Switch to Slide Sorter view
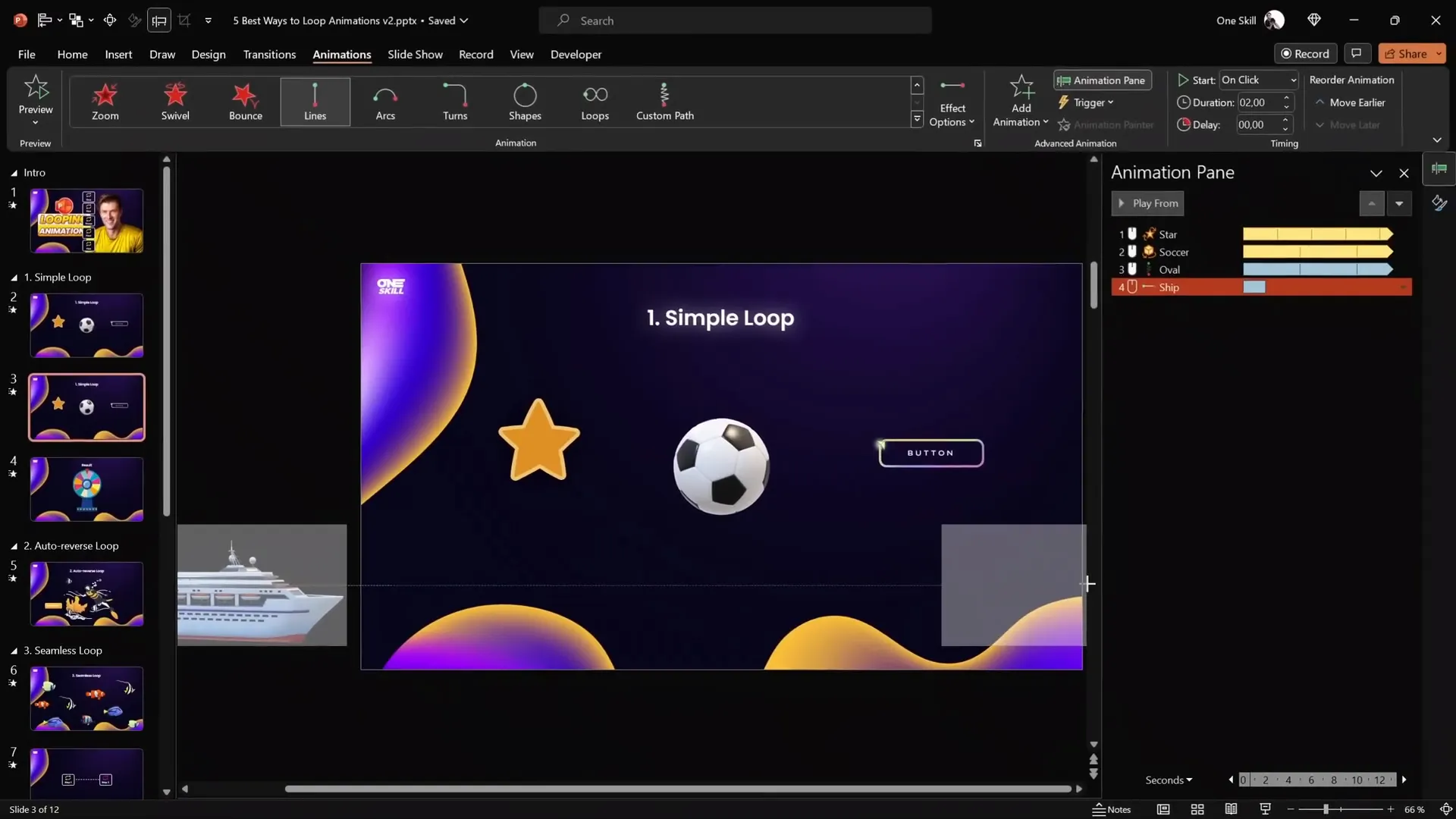This screenshot has width=1456, height=819. click(x=1197, y=809)
